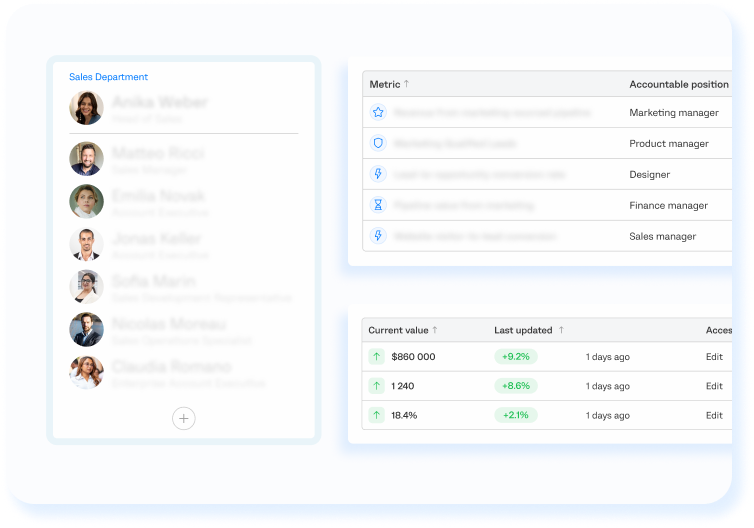Click Edit in the 18.4% row
754x528 pixels.
714,415
